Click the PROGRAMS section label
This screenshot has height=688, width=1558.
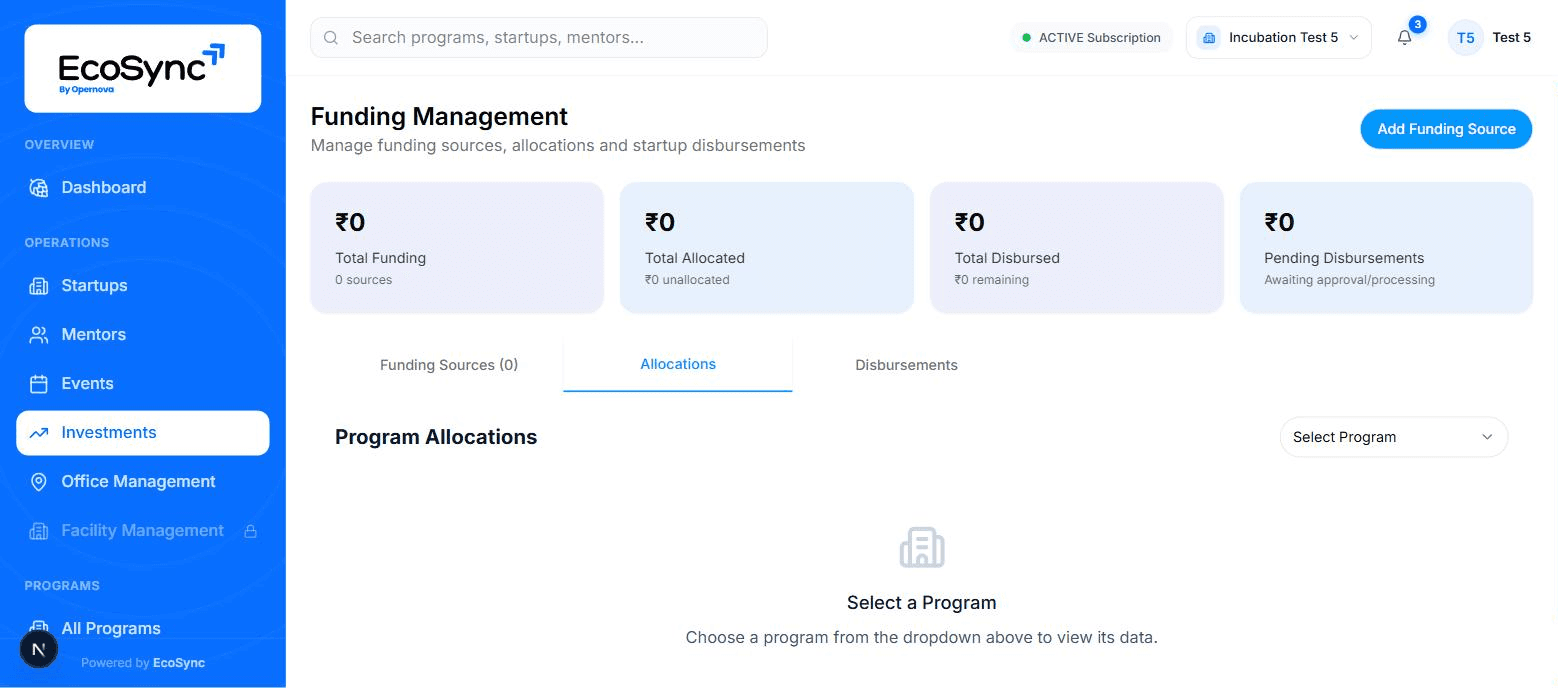(x=62, y=586)
